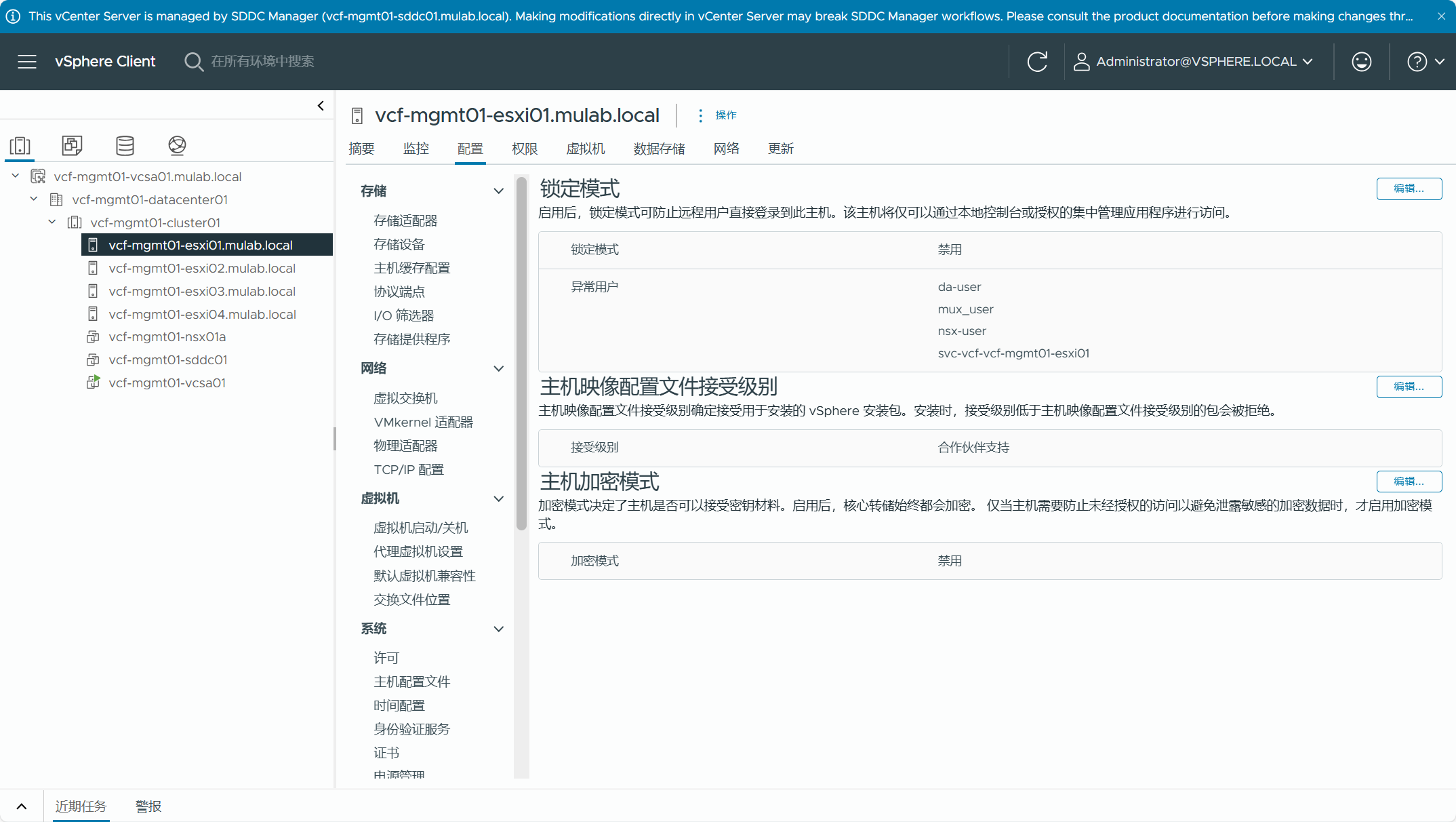The width and height of the screenshot is (1456, 822).
Task: Open the 数据存储 tab
Action: pyautogui.click(x=660, y=149)
